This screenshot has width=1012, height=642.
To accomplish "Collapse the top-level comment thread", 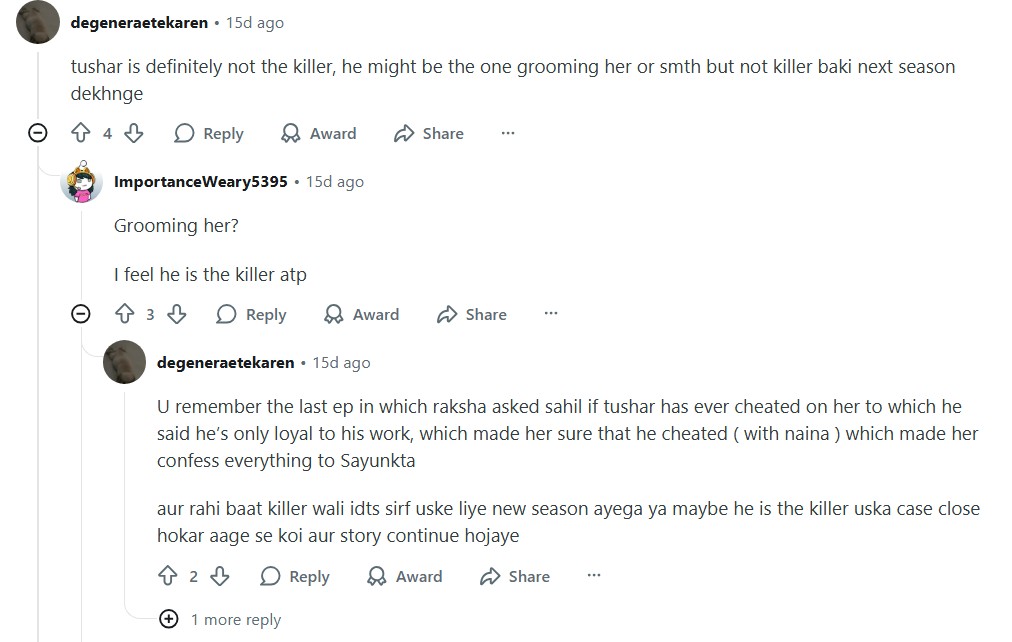I will pos(38,133).
